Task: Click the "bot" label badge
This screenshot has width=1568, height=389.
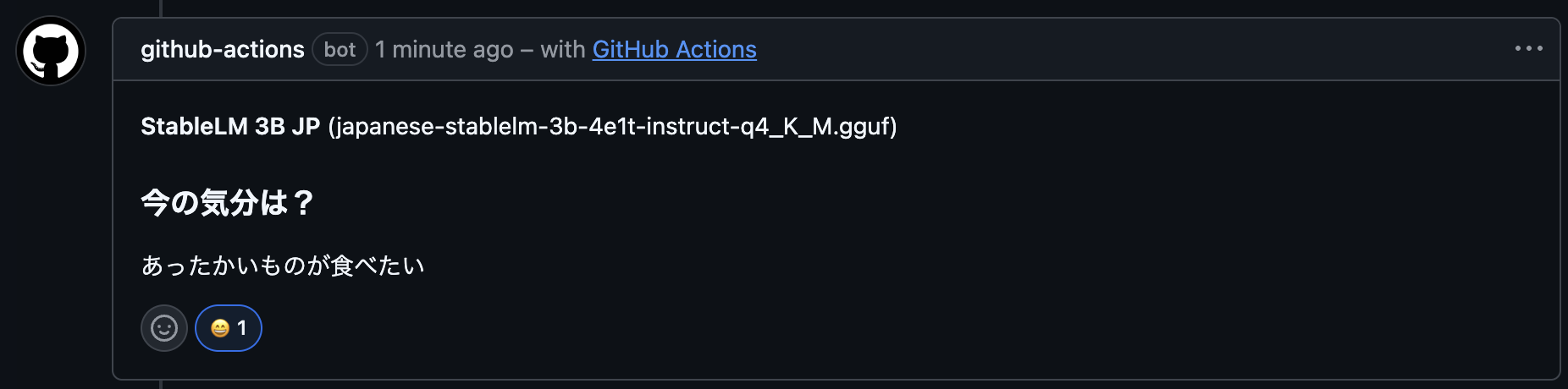Action: (340, 50)
